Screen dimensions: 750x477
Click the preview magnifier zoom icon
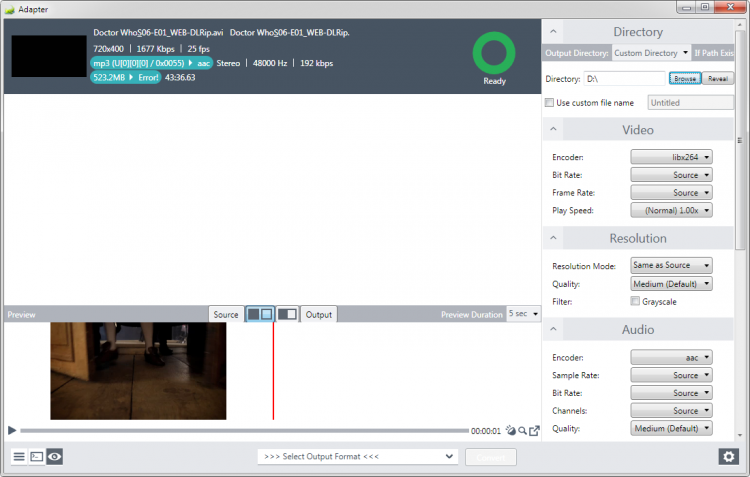click(x=522, y=431)
